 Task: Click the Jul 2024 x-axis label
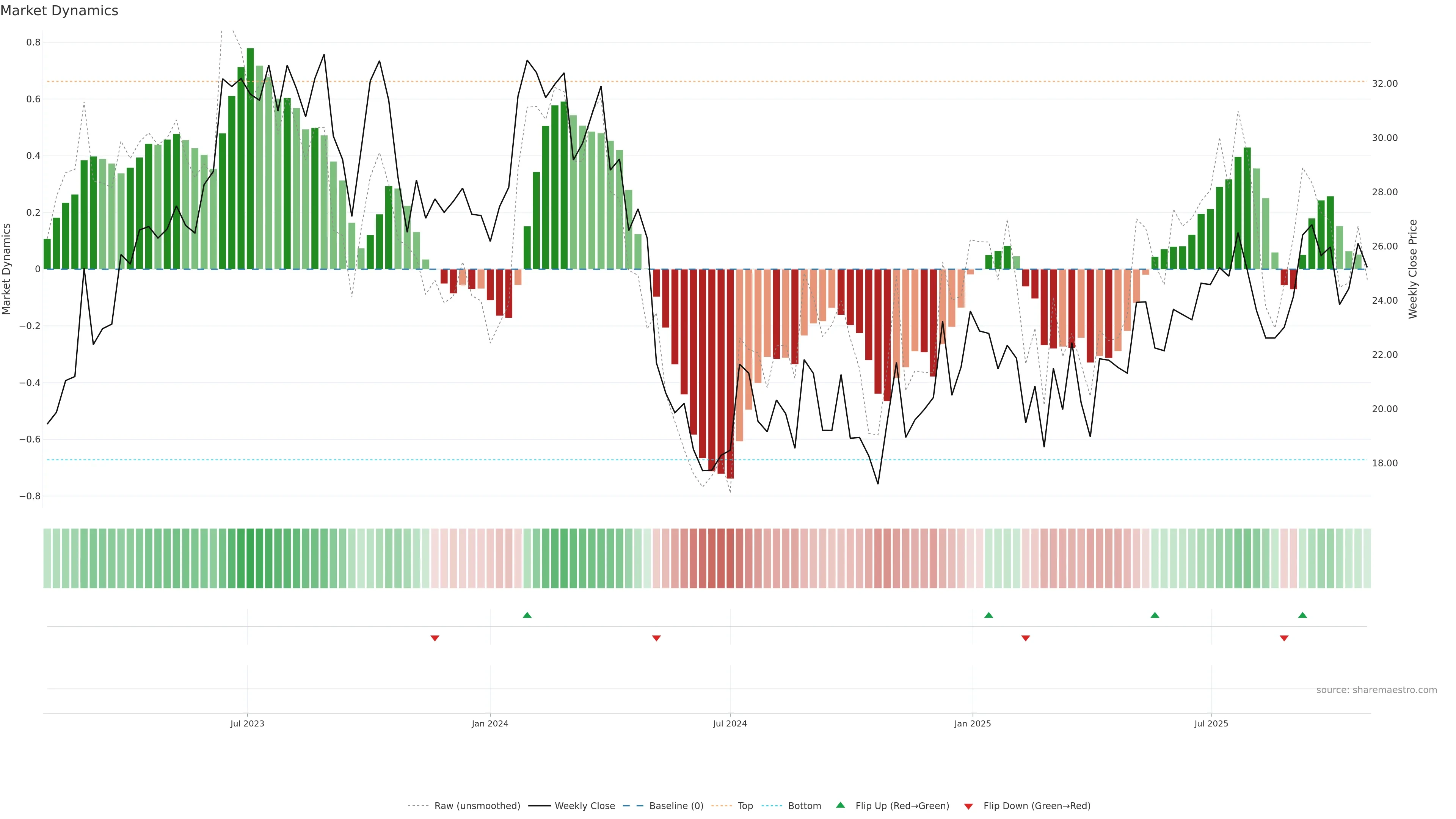pos(730,723)
